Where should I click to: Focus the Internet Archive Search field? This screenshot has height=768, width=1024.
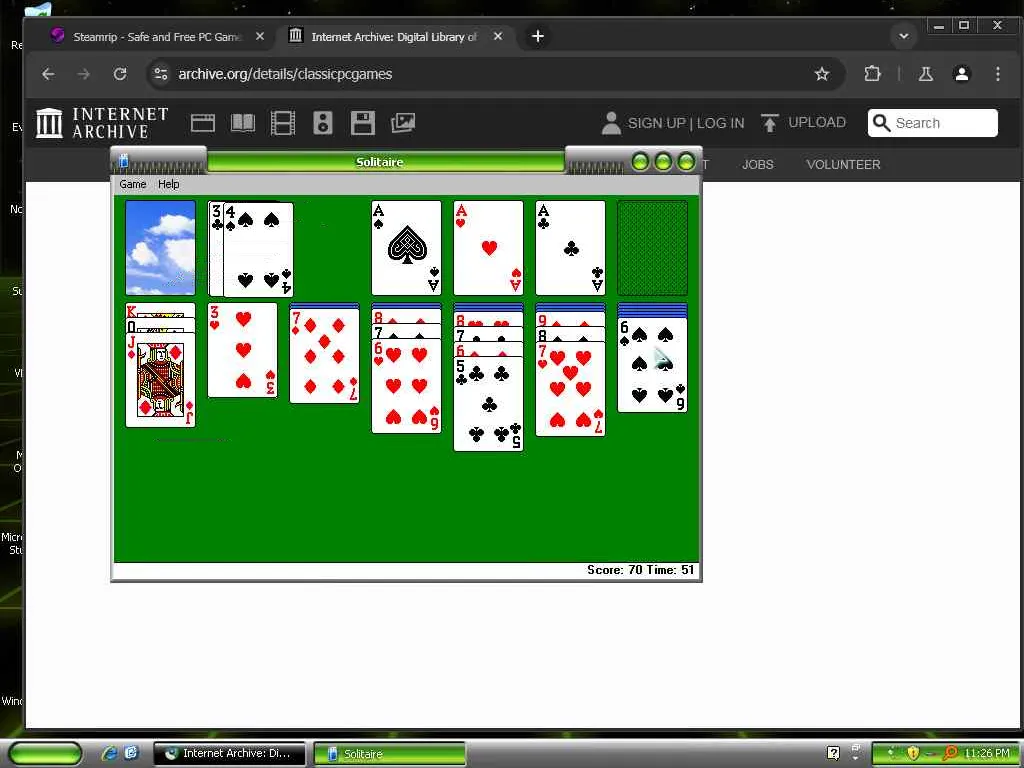click(933, 123)
